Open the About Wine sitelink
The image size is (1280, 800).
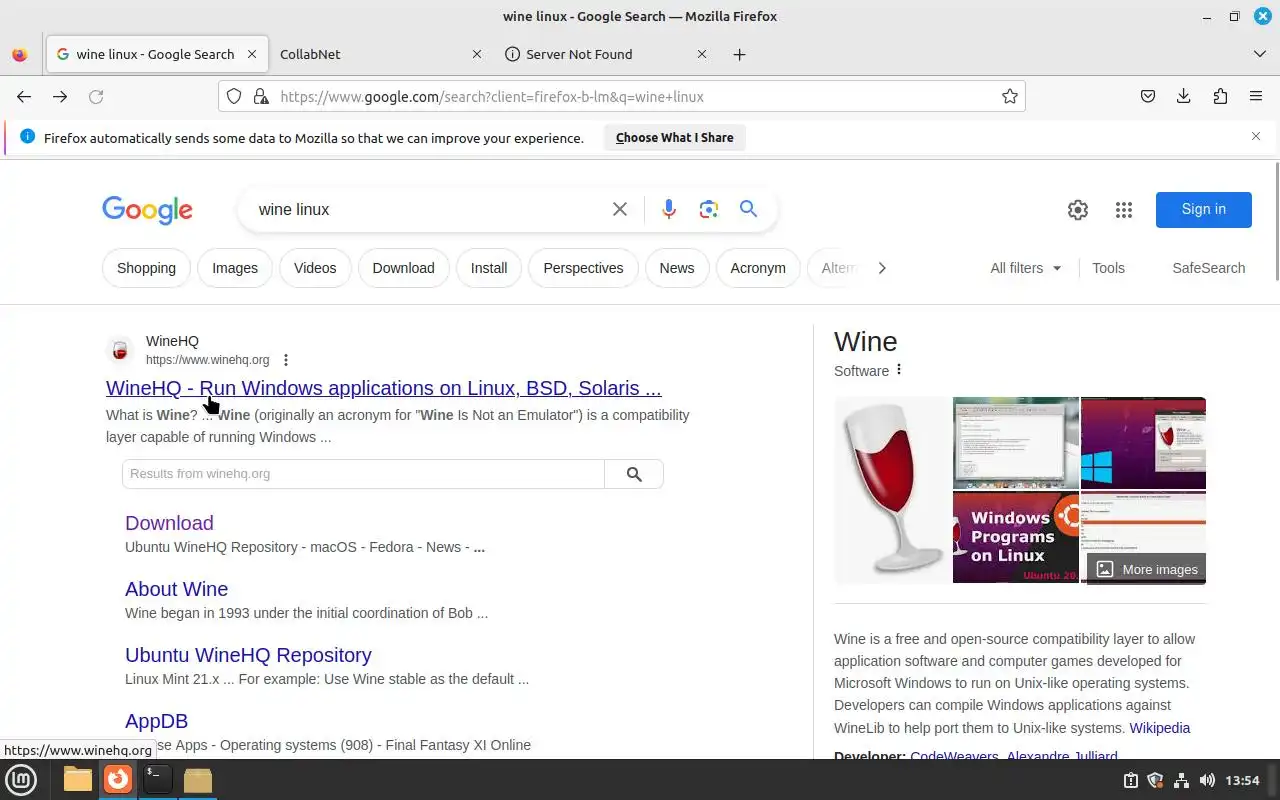[x=176, y=589]
